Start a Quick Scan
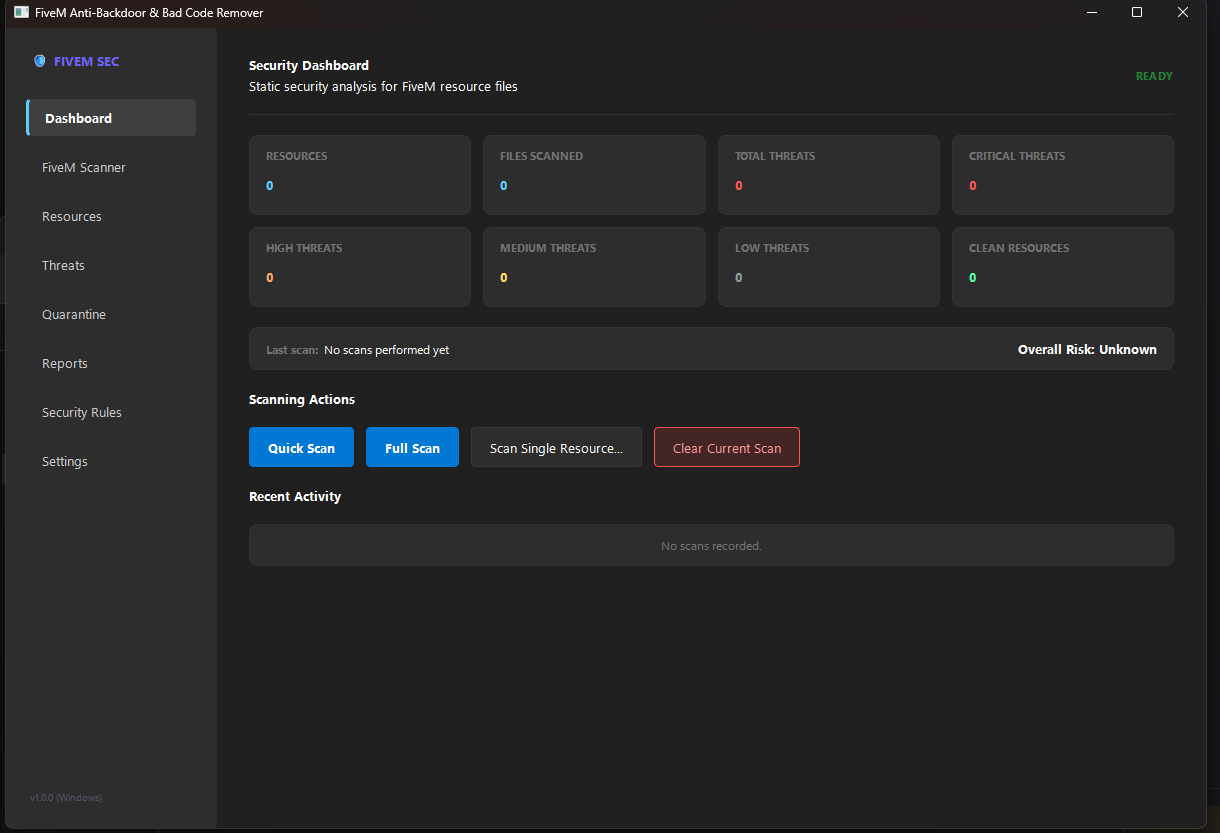The height and width of the screenshot is (833, 1220). [x=301, y=447]
